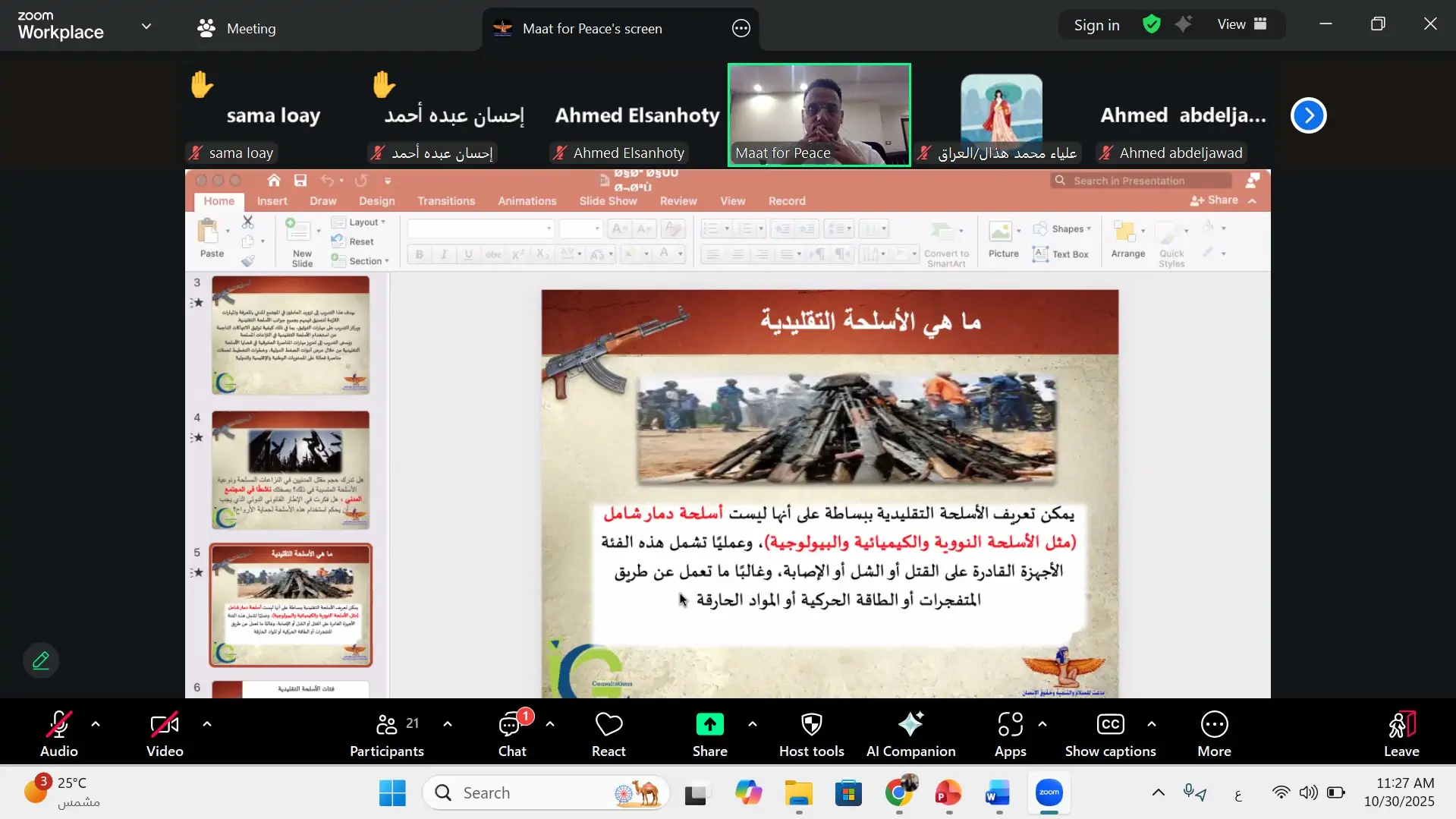
Task: Open the More options menu
Action: 1214,733
